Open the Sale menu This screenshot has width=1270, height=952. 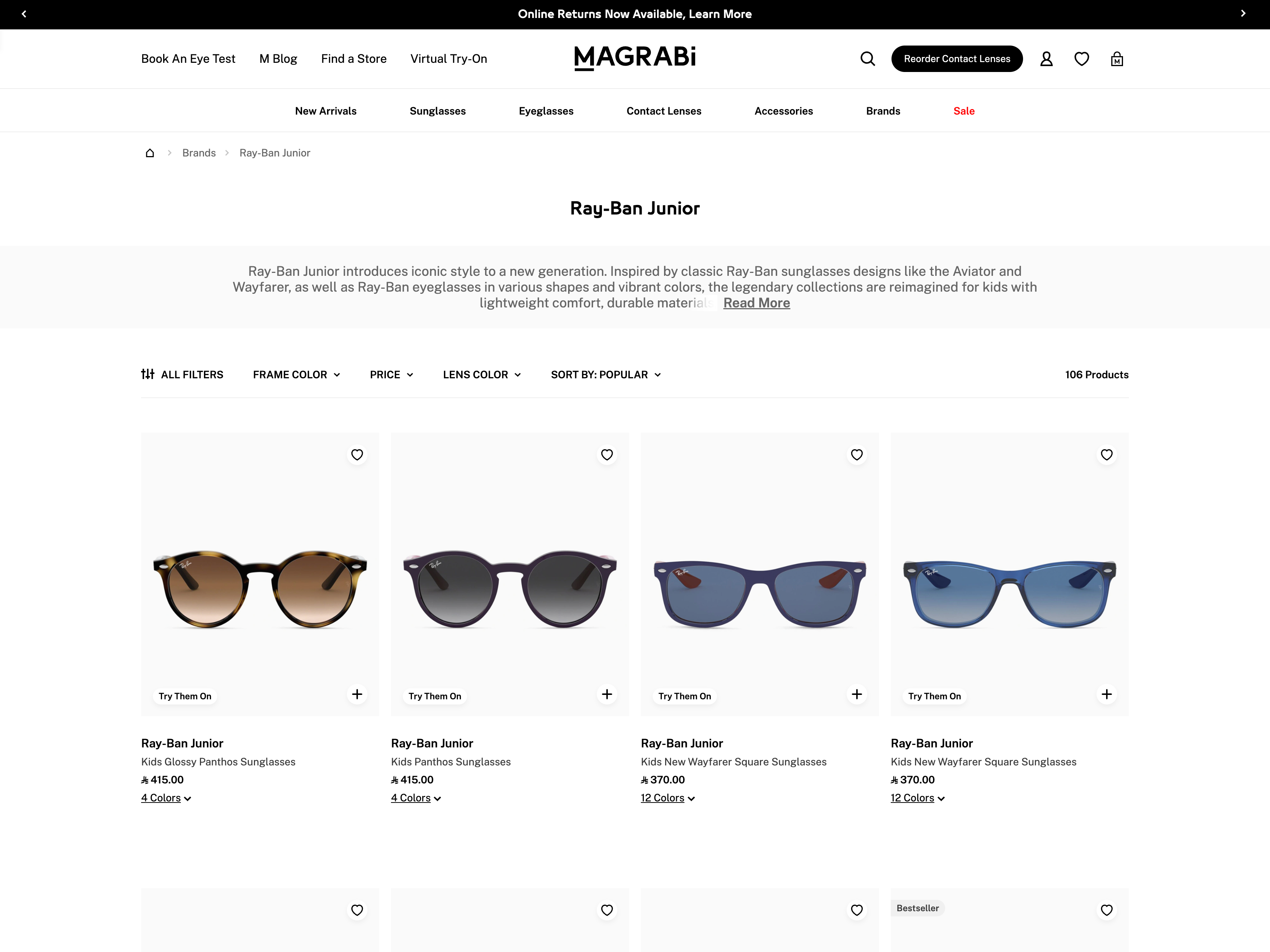(x=964, y=111)
